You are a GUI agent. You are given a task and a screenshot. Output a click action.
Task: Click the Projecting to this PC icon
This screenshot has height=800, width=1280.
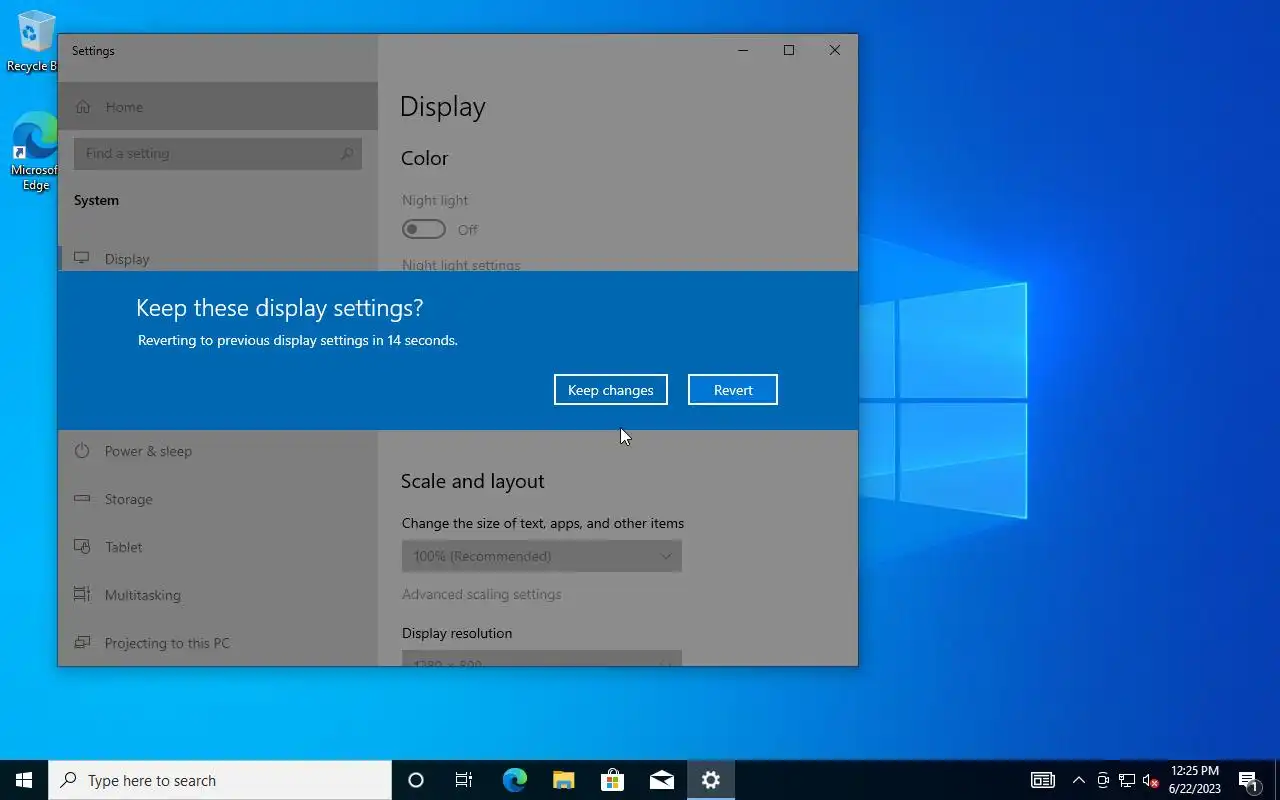tap(82, 643)
